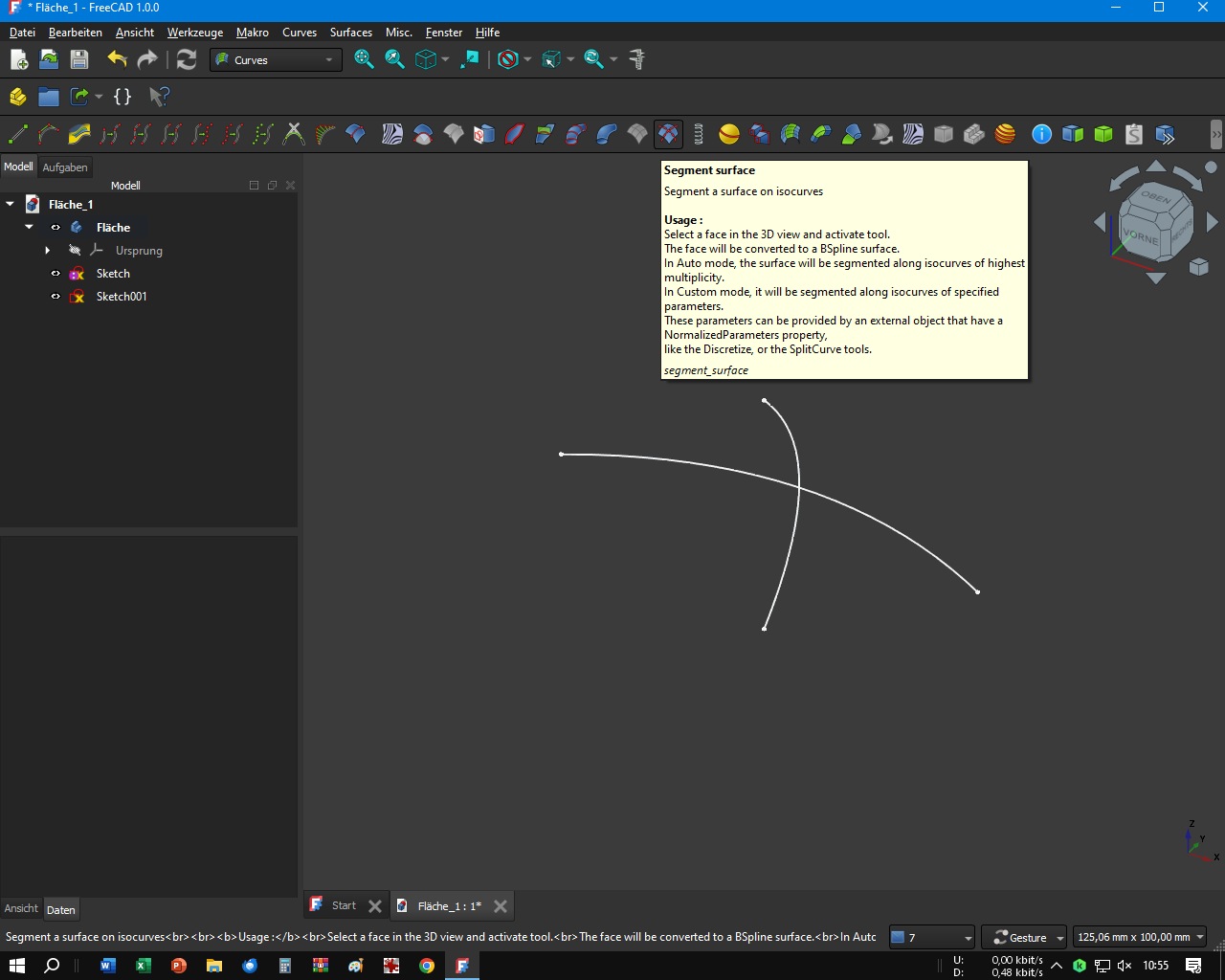Screen dimensions: 1225x980
Task: Redo using the grey forward arrow
Action: (x=147, y=59)
